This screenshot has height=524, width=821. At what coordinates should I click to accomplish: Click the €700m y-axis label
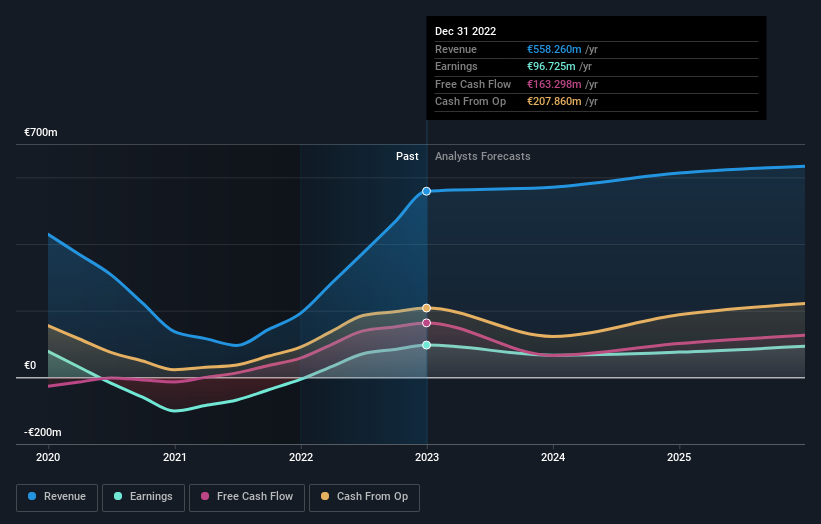coord(41,132)
